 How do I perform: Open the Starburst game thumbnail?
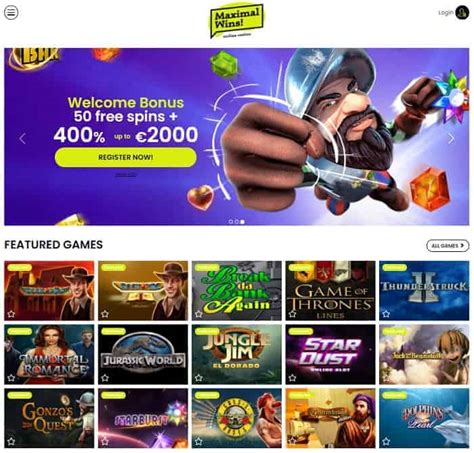pyautogui.click(x=143, y=418)
